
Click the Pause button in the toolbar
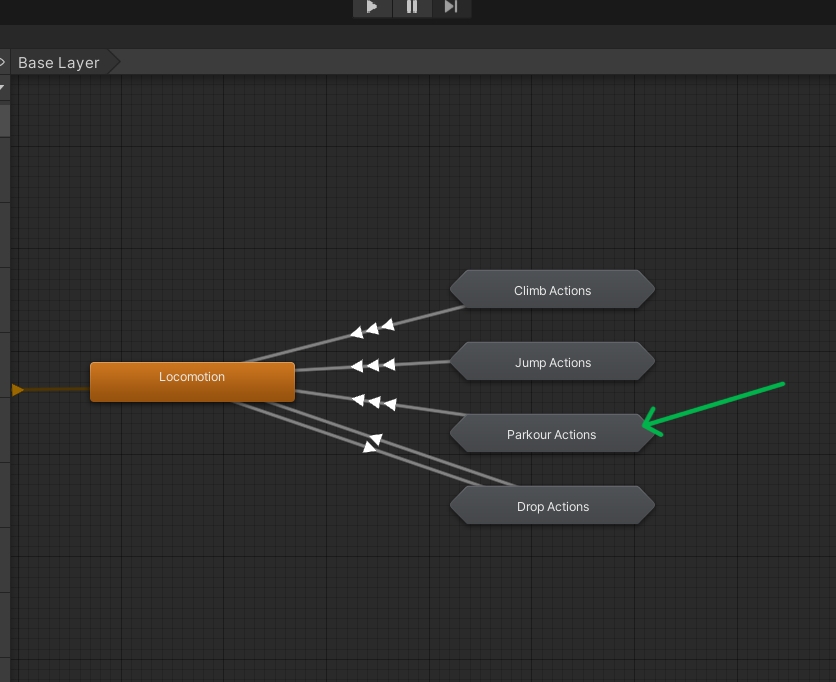pos(411,7)
